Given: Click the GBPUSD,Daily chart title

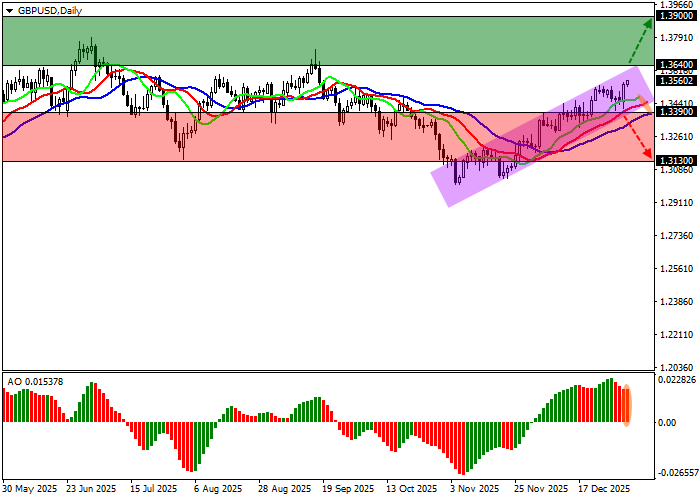Looking at the screenshot, I should 50,11.
